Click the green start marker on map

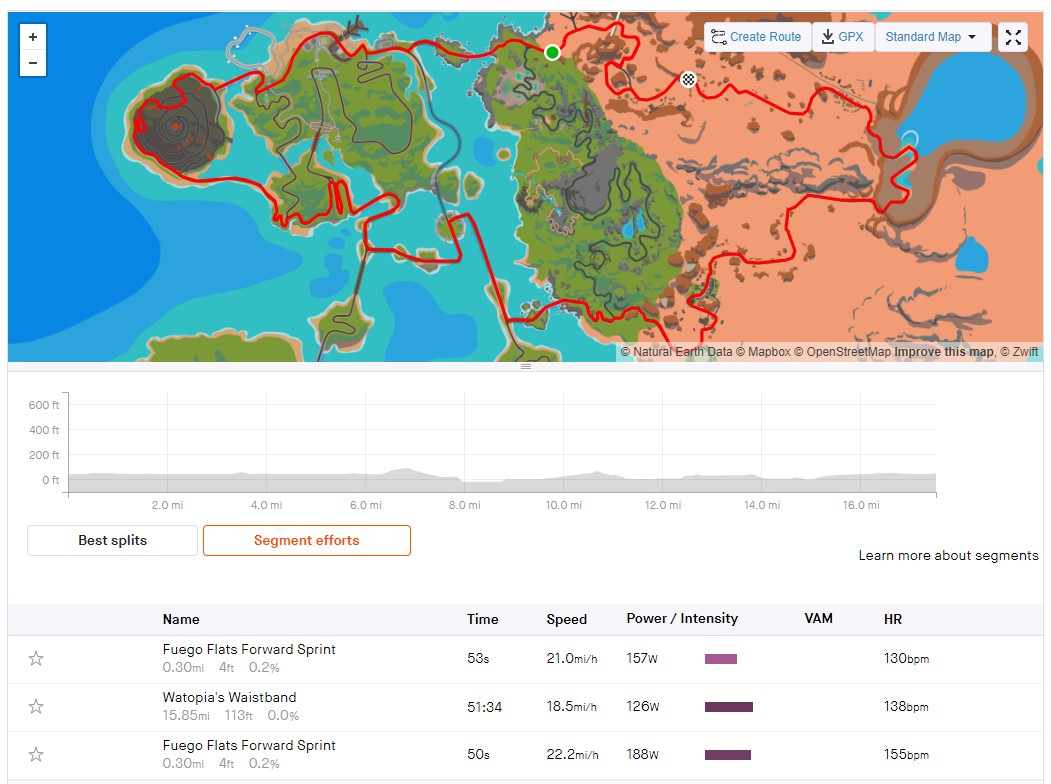(552, 52)
